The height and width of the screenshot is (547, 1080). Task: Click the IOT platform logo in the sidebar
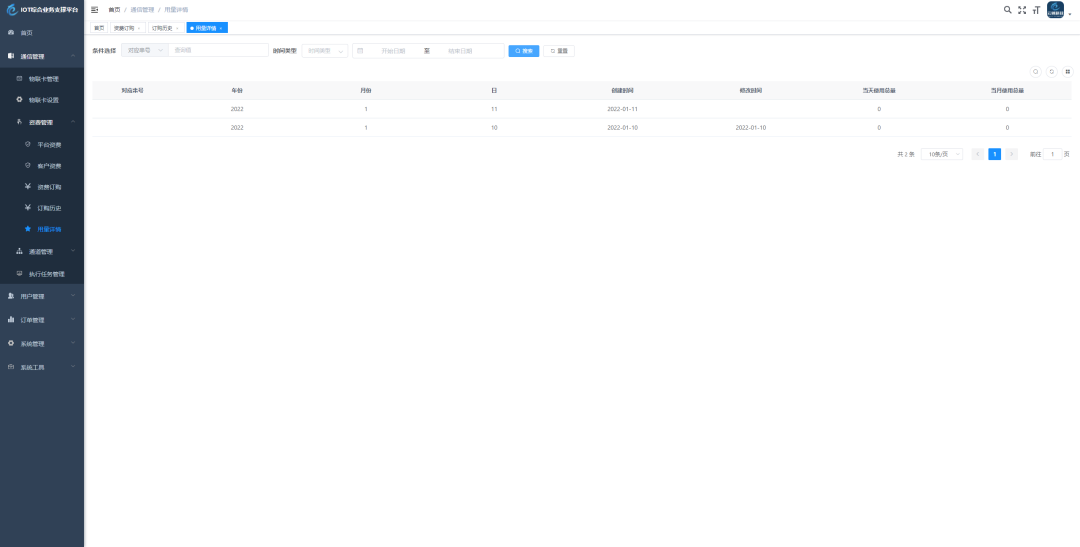click(11, 10)
